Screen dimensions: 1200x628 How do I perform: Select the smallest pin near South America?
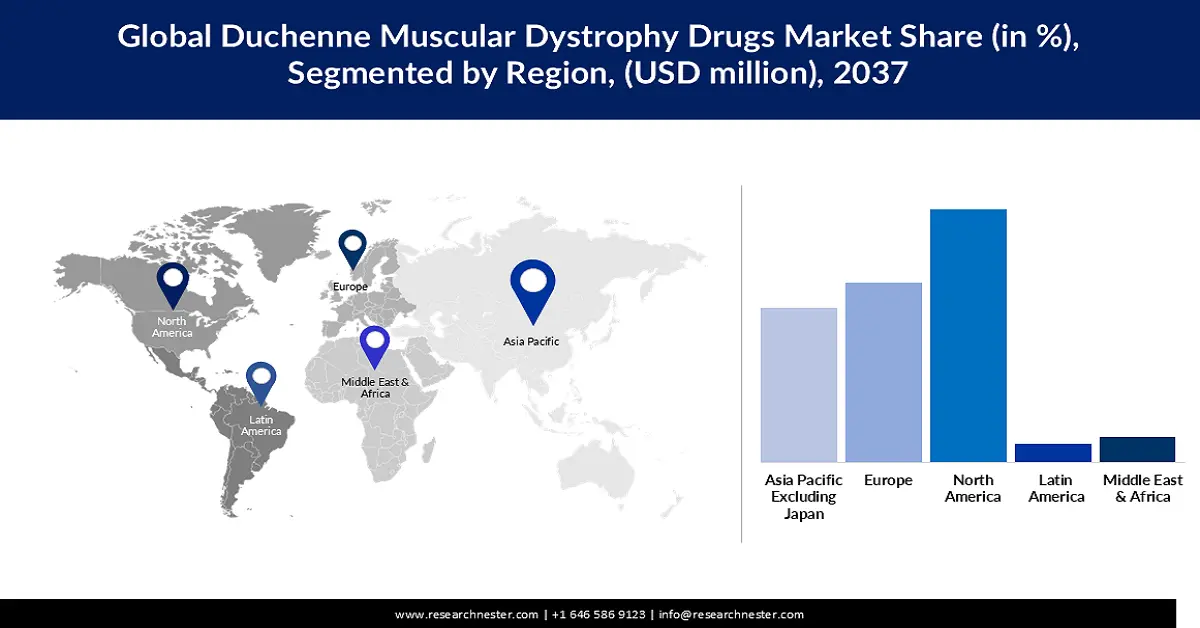click(262, 379)
